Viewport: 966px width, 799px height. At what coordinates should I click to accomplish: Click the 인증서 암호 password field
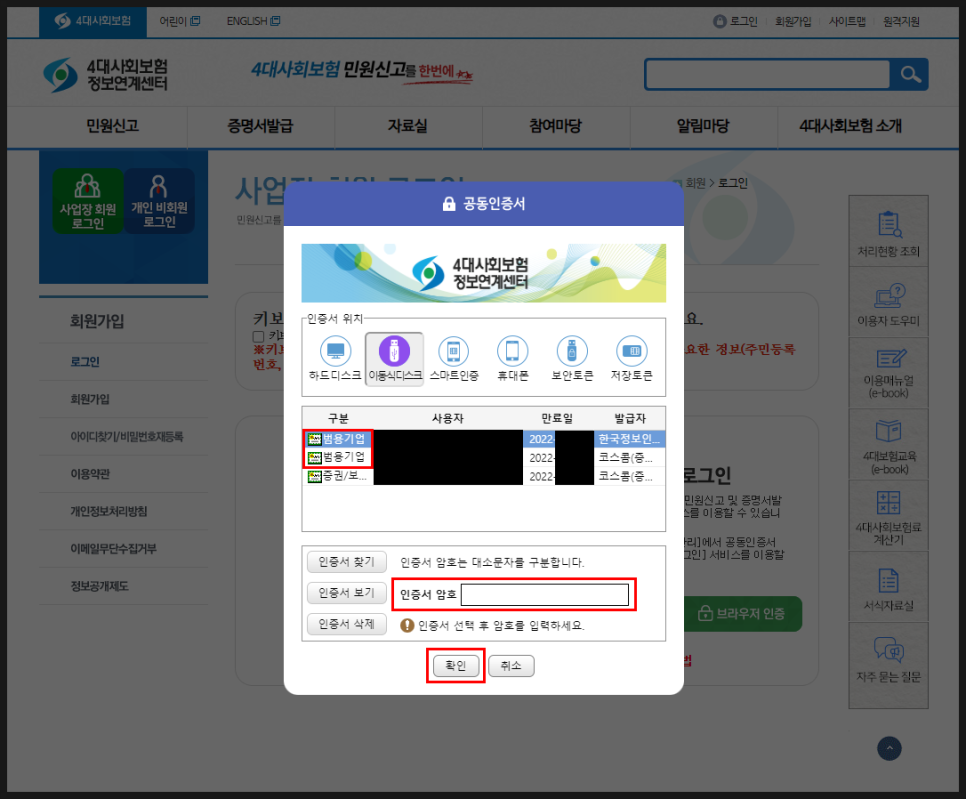545,594
